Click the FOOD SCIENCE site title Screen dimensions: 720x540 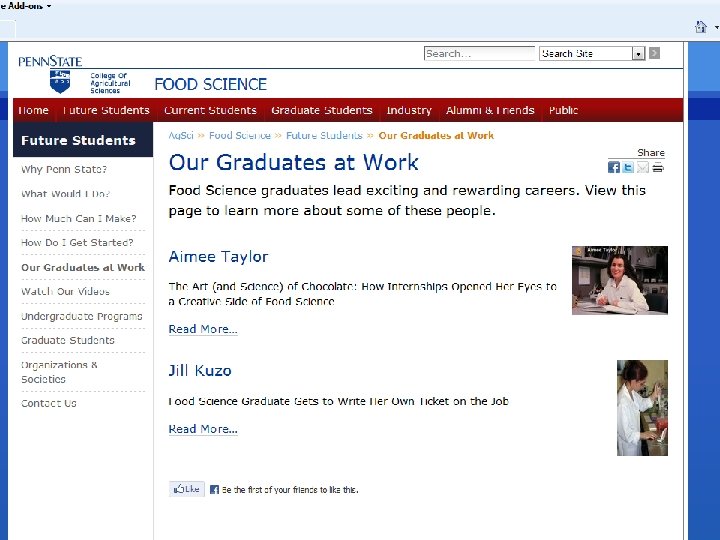[210, 84]
